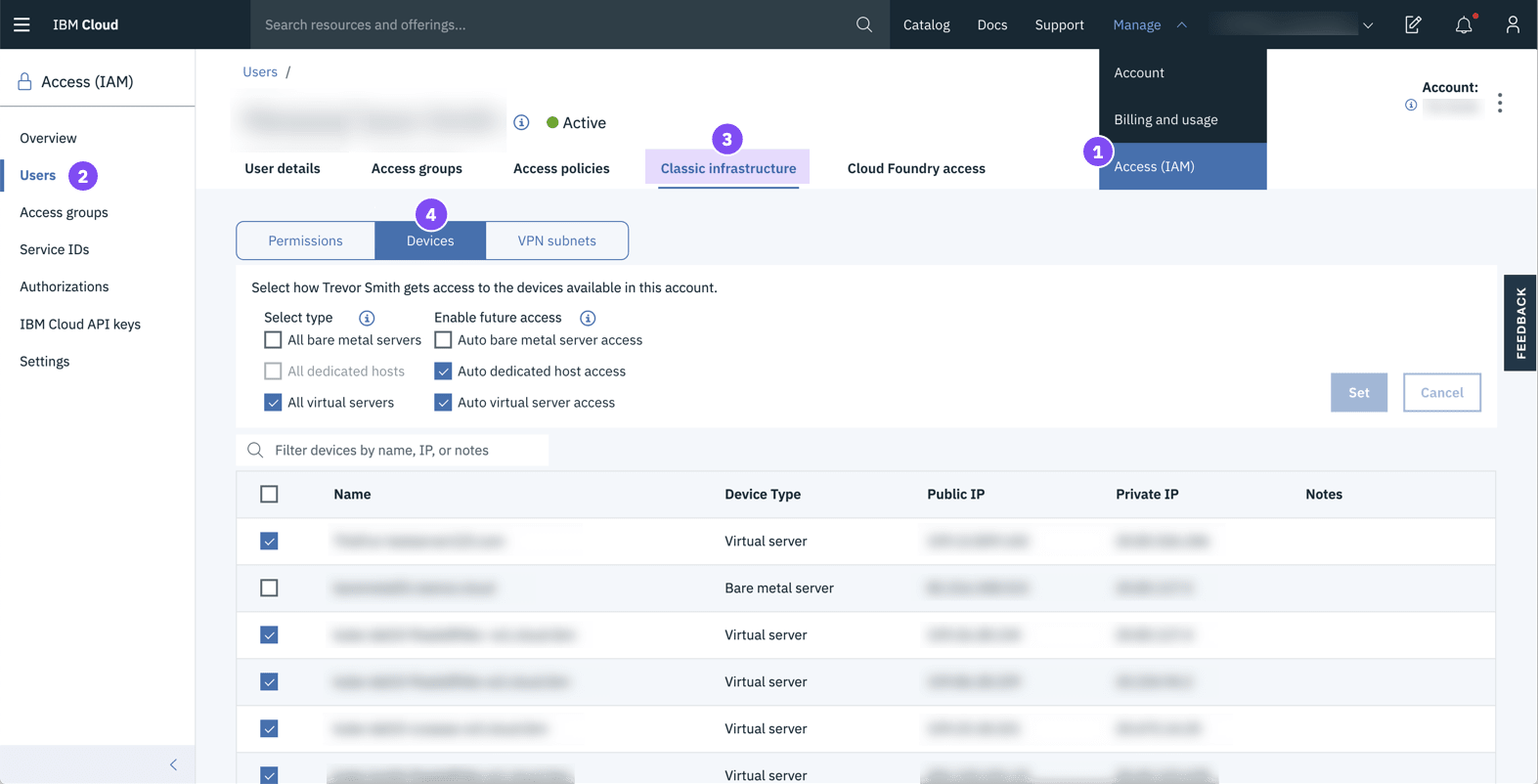Screen dimensions: 1538x784
Task: Check the Bare metal server row checkbox
Action: click(x=269, y=588)
